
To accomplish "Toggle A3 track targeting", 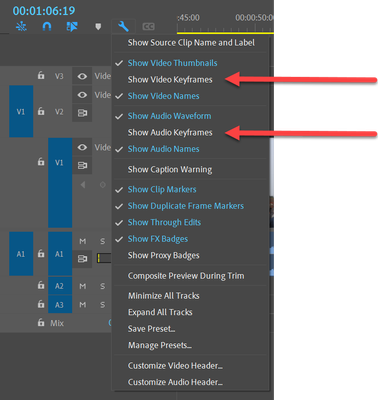I will pos(60,305).
